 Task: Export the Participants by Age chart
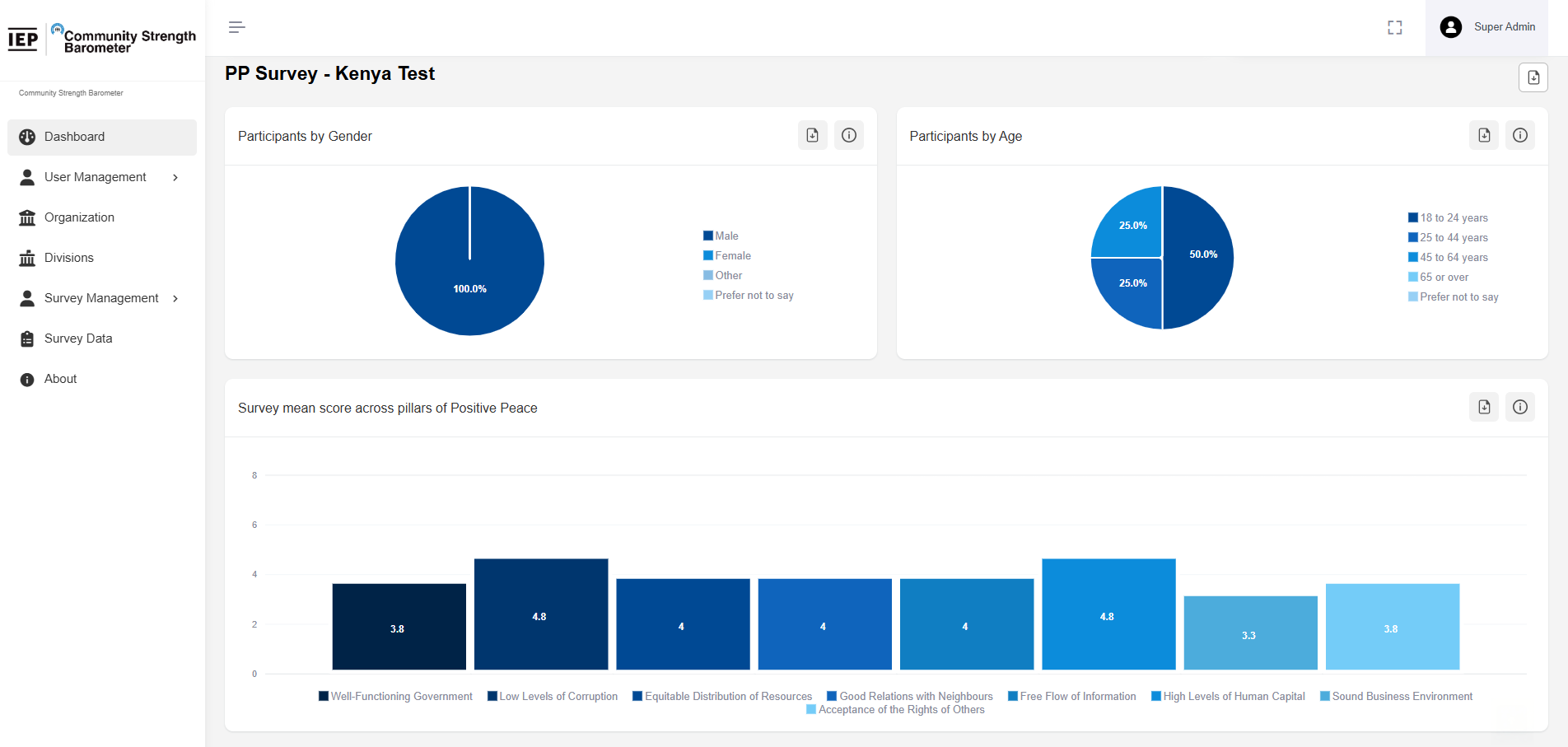tap(1483, 135)
